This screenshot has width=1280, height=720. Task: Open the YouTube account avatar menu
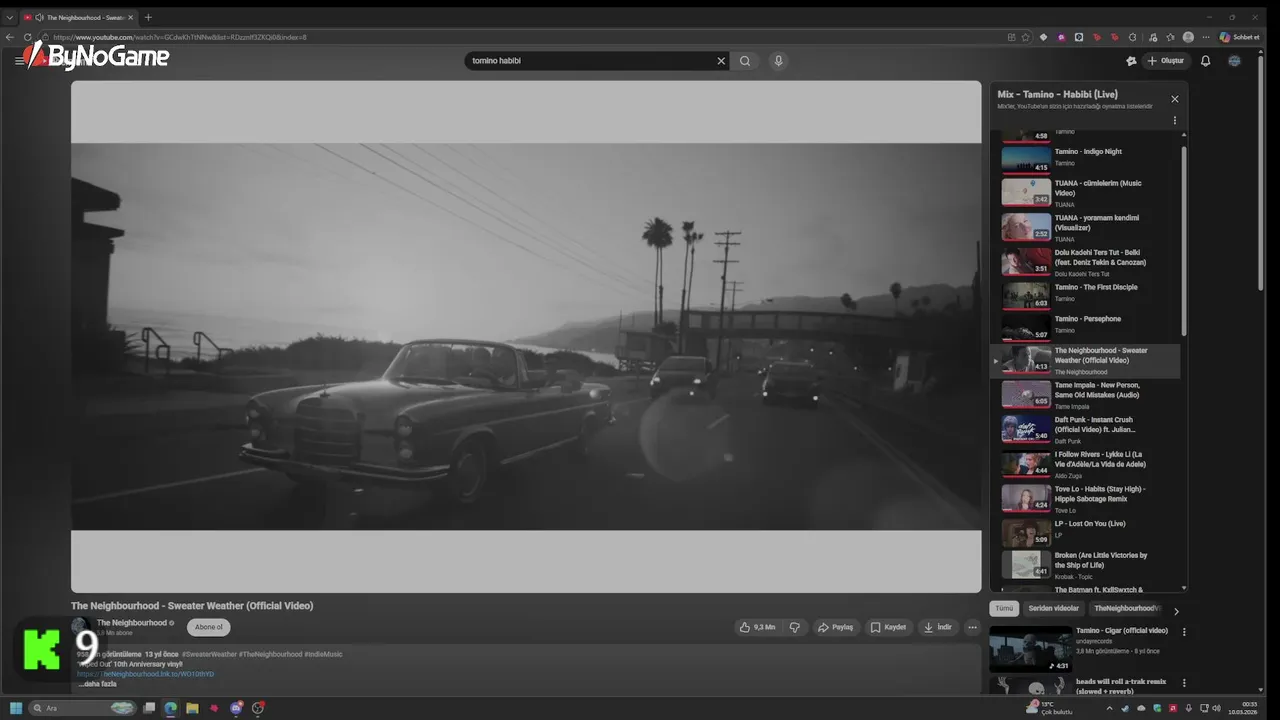1235,61
